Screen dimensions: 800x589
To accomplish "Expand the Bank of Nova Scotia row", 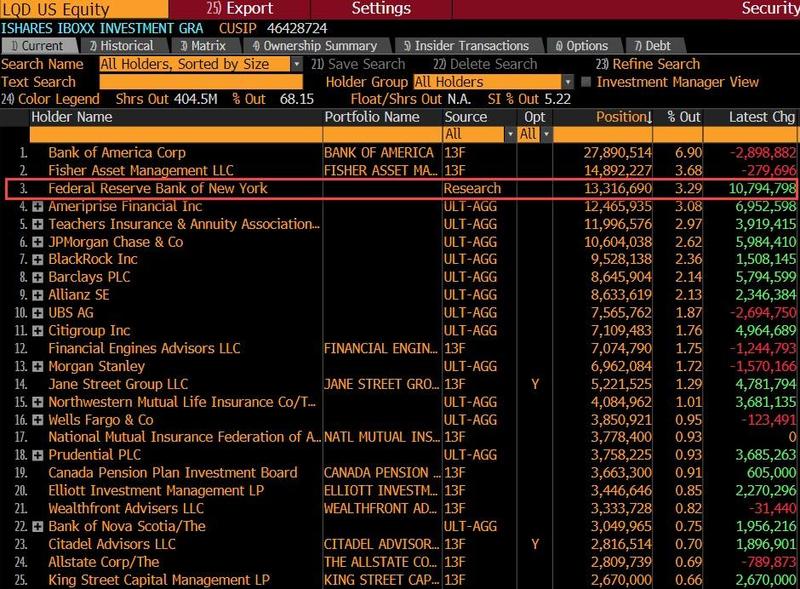I will (38, 527).
